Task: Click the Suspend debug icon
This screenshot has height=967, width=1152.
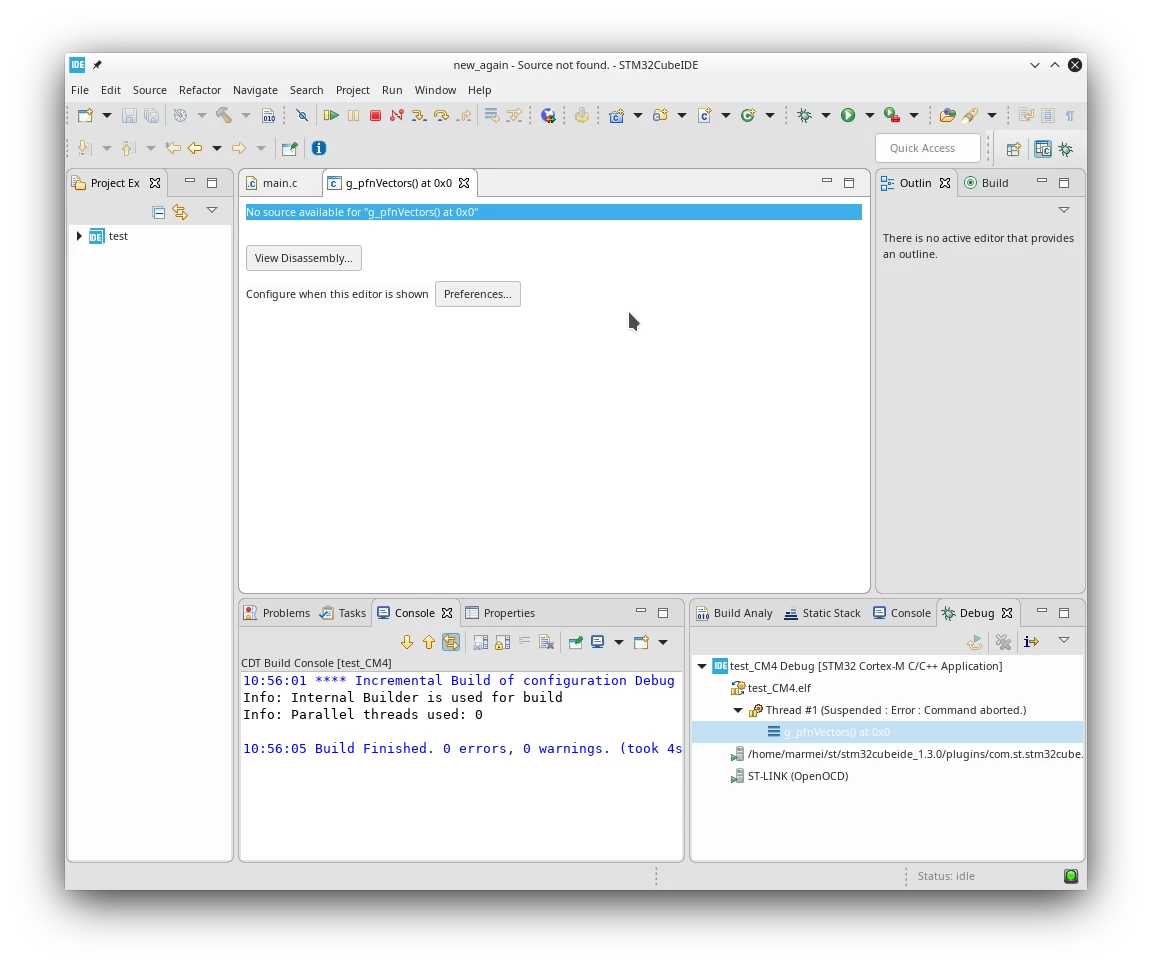Action: click(353, 115)
